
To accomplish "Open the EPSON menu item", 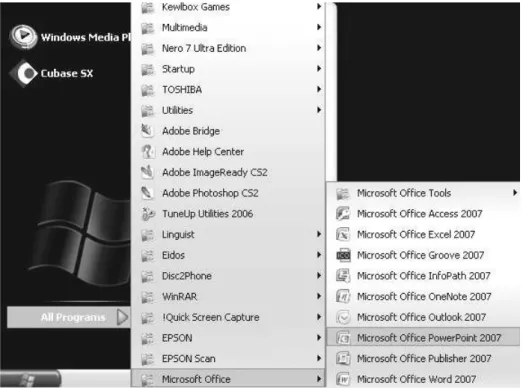I will point(228,338).
